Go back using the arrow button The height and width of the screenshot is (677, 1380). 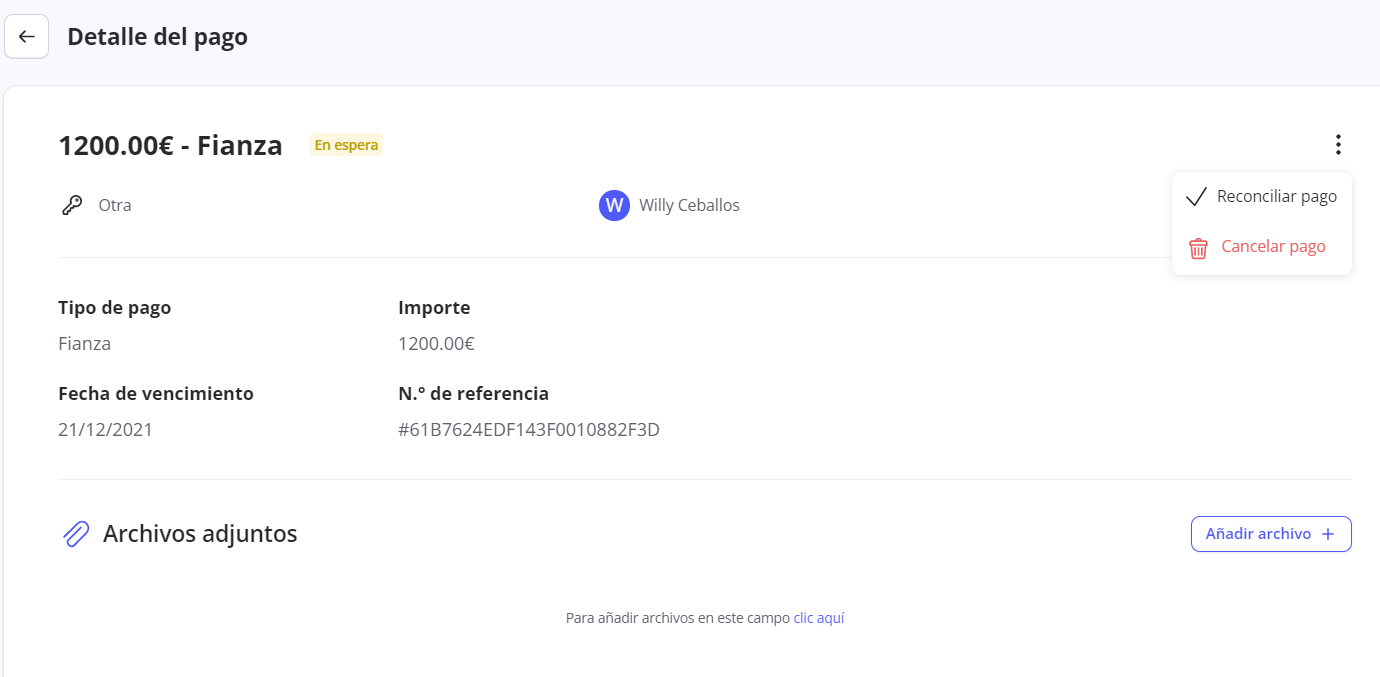(27, 37)
